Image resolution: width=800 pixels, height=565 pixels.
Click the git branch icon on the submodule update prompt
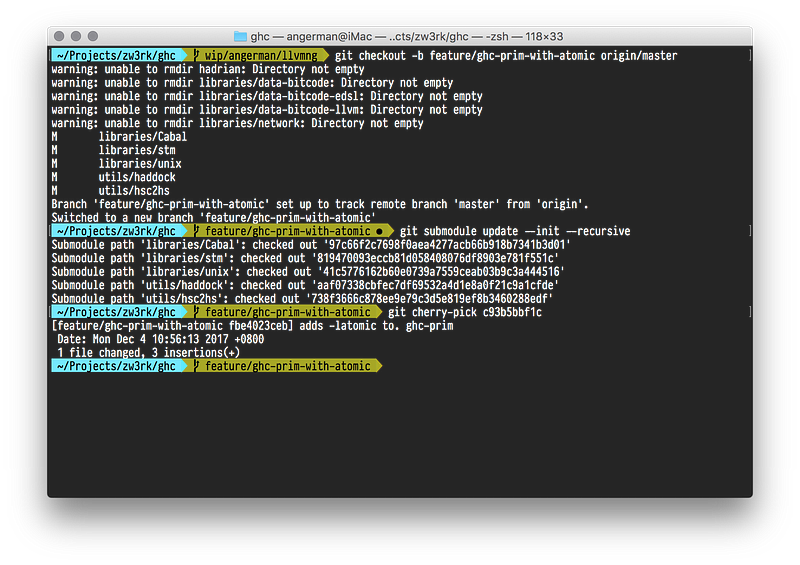tap(197, 231)
